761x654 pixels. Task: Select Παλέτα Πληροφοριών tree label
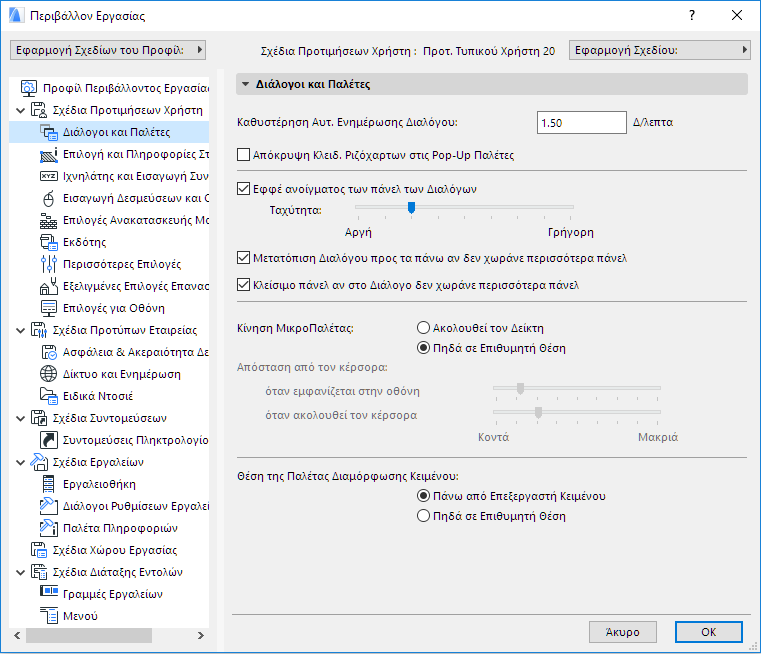point(120,528)
